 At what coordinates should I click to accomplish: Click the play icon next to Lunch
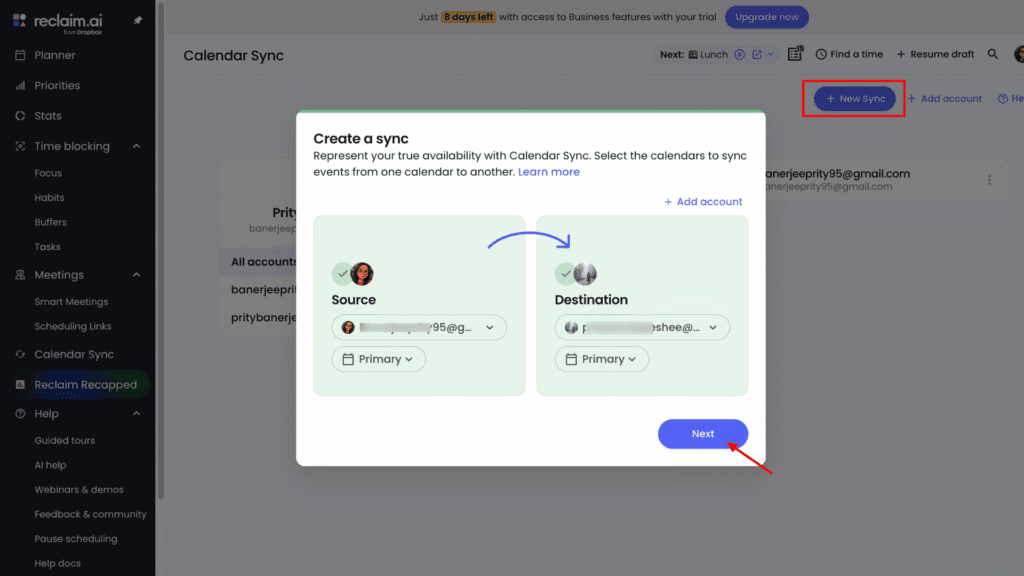pos(738,55)
